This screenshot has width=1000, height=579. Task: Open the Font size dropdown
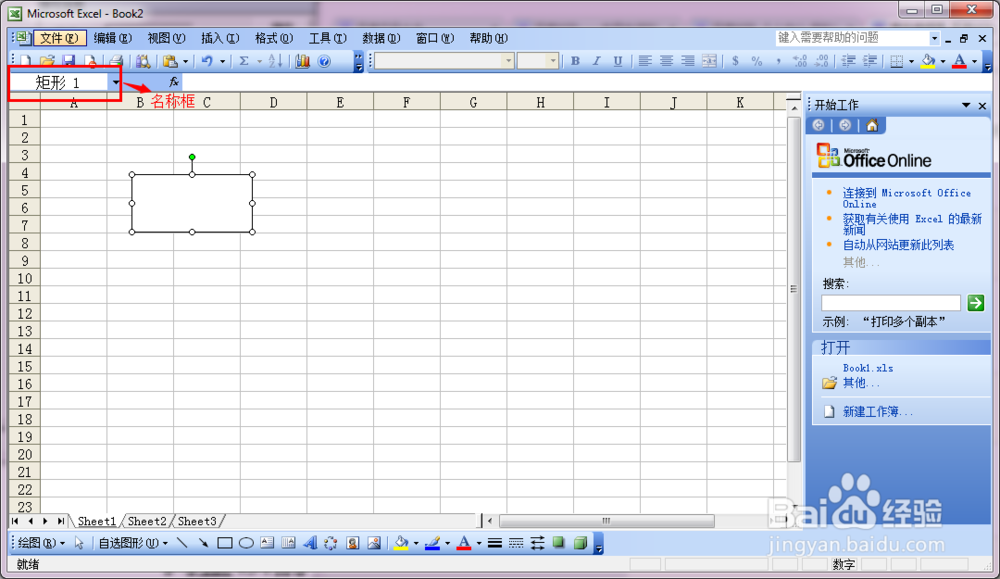tap(553, 61)
